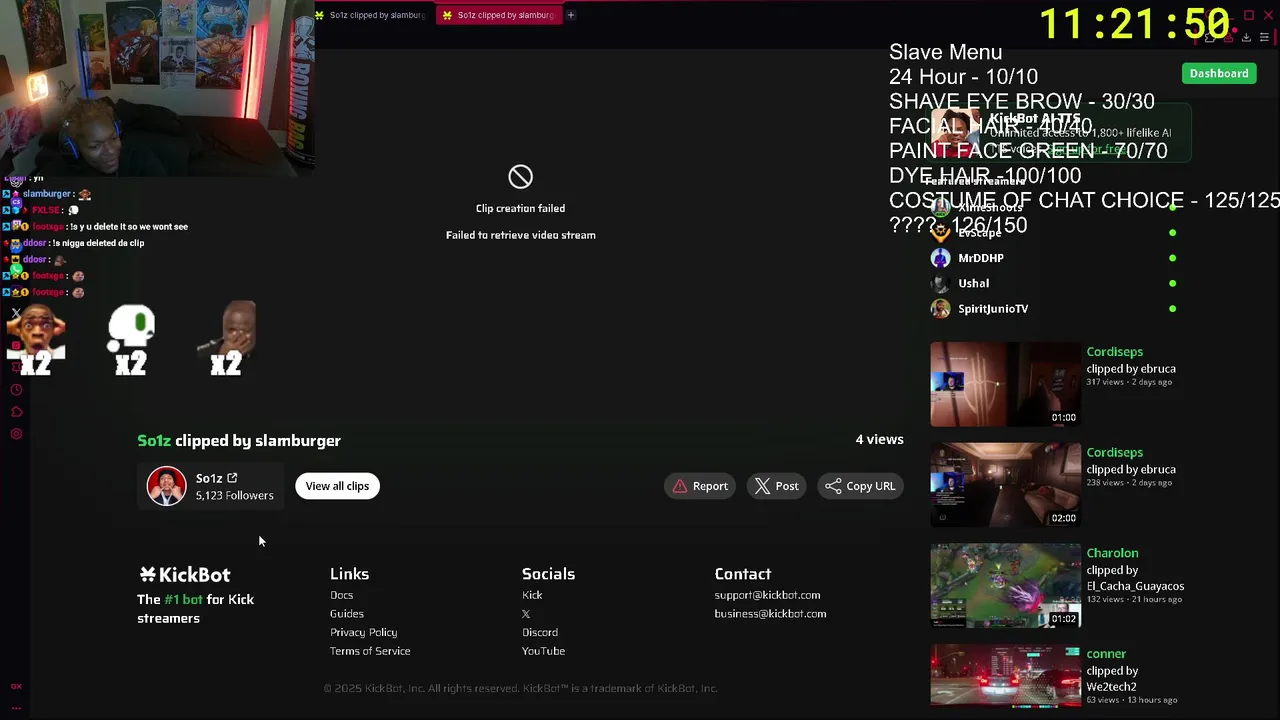This screenshot has width=1280, height=720.
Task: Open a new browser tab with plus
Action: [571, 15]
